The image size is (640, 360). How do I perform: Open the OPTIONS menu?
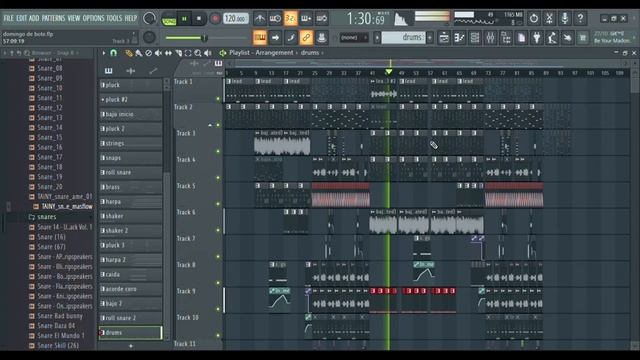[x=93, y=18]
